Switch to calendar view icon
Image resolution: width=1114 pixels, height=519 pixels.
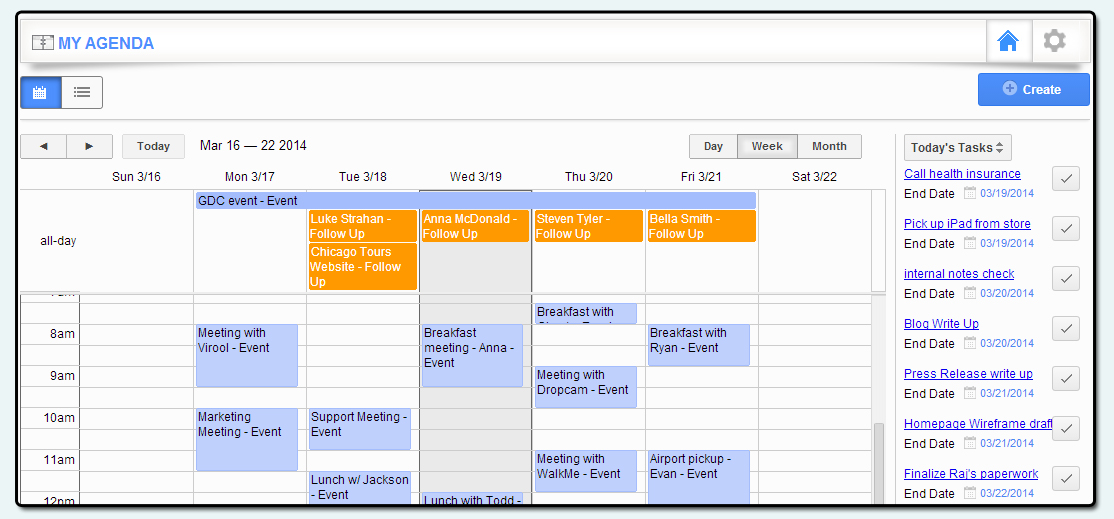click(41, 92)
